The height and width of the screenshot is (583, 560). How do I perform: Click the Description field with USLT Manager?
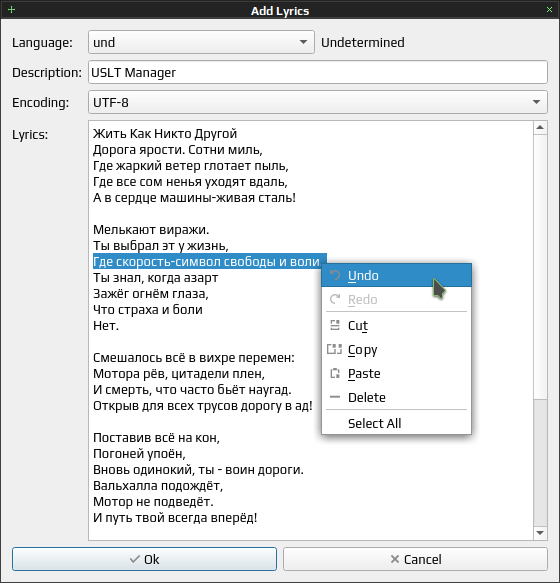coord(318,72)
